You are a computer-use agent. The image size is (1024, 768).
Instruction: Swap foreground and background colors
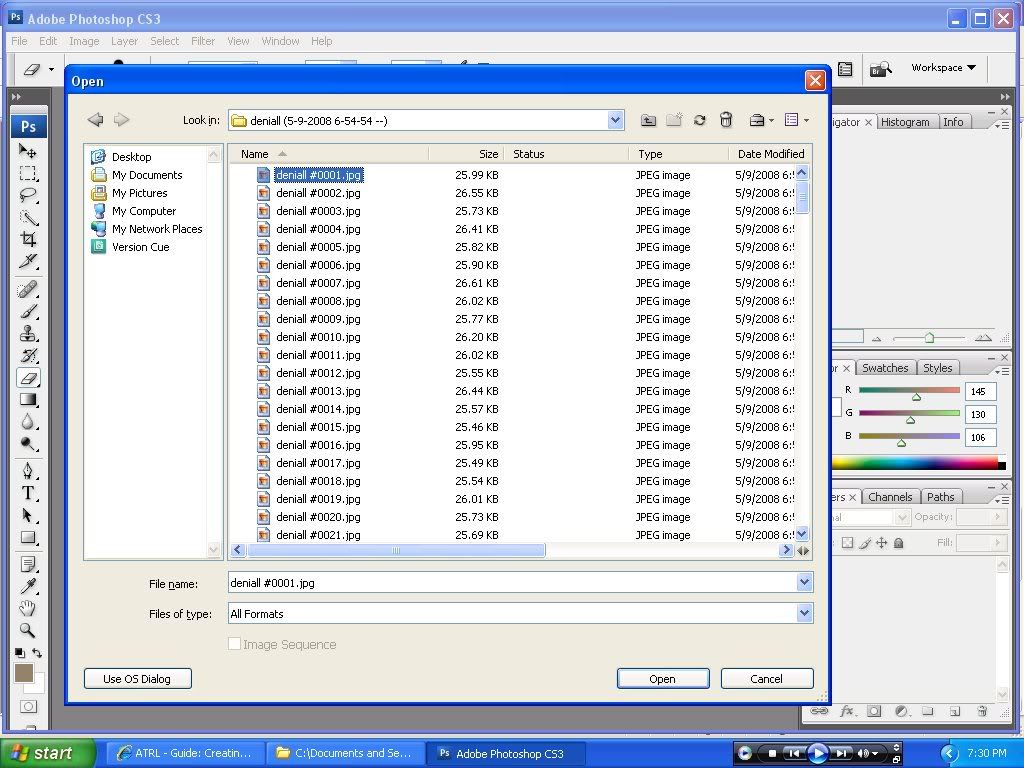tap(37, 652)
